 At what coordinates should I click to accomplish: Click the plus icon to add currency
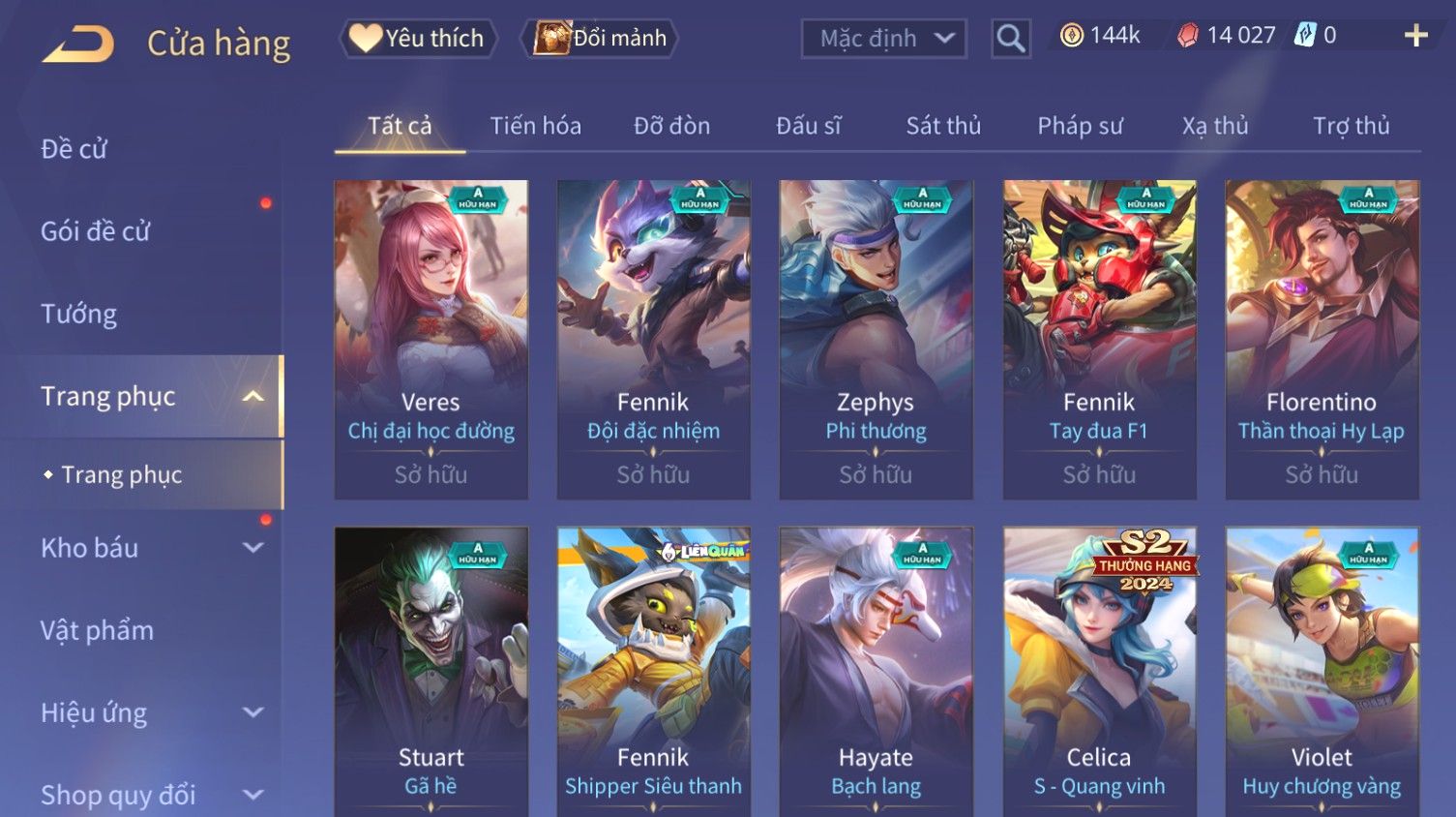coord(1416,36)
